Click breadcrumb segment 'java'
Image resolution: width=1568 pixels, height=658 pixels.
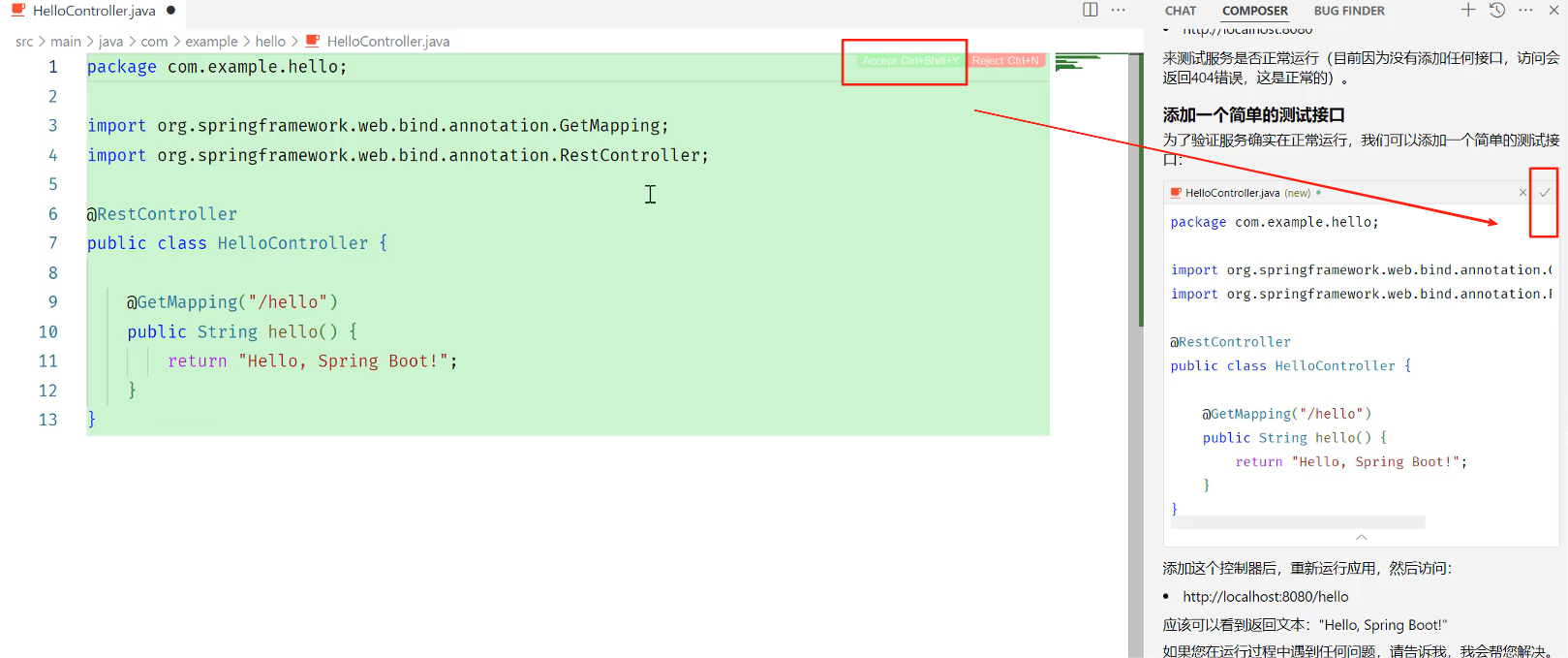[111, 42]
